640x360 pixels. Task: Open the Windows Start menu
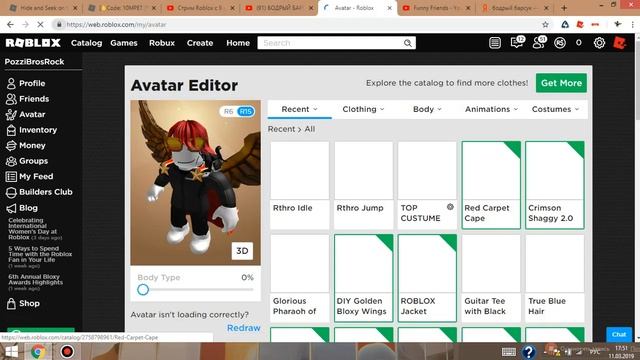tap(11, 351)
